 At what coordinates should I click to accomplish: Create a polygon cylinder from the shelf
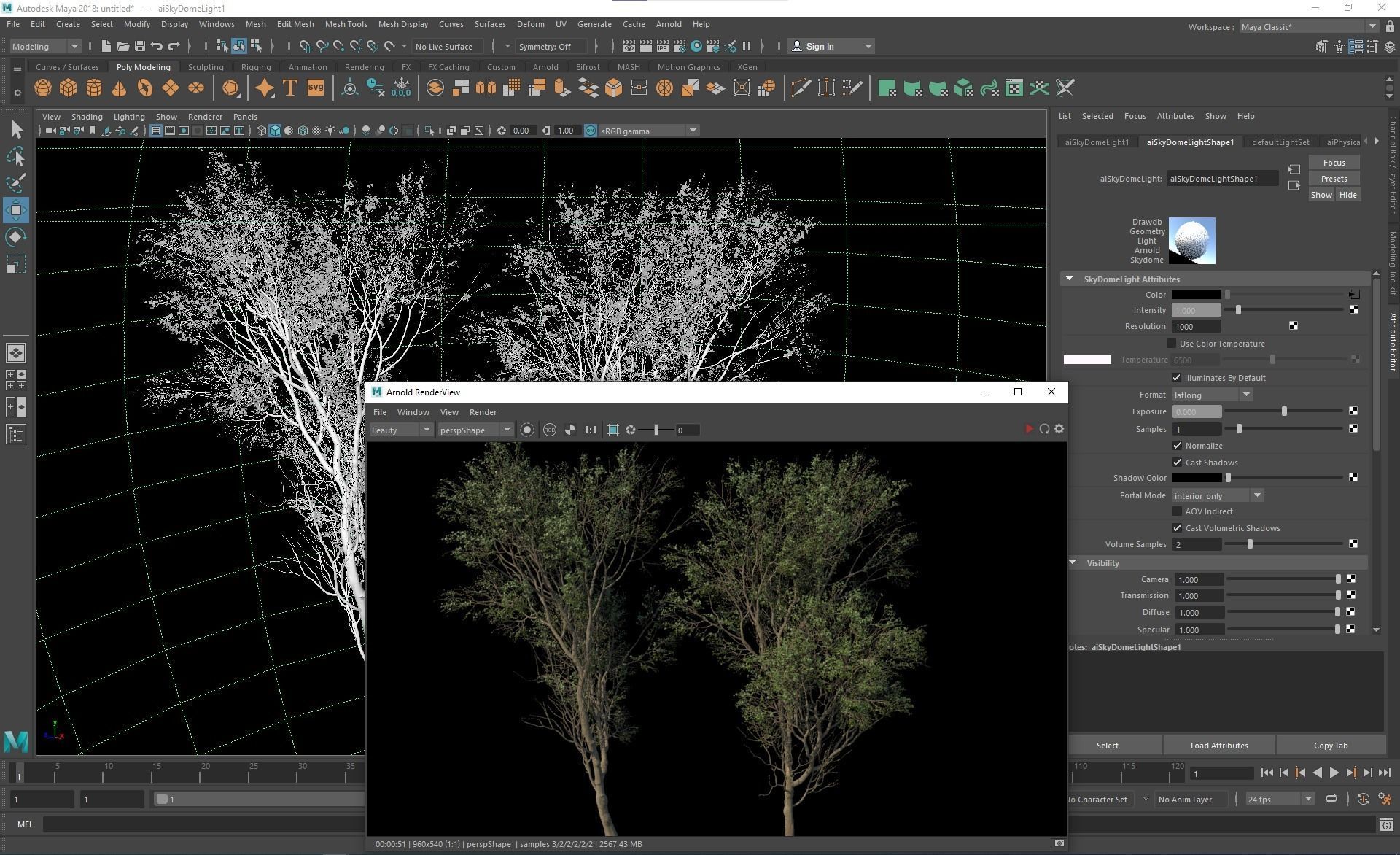(x=94, y=88)
